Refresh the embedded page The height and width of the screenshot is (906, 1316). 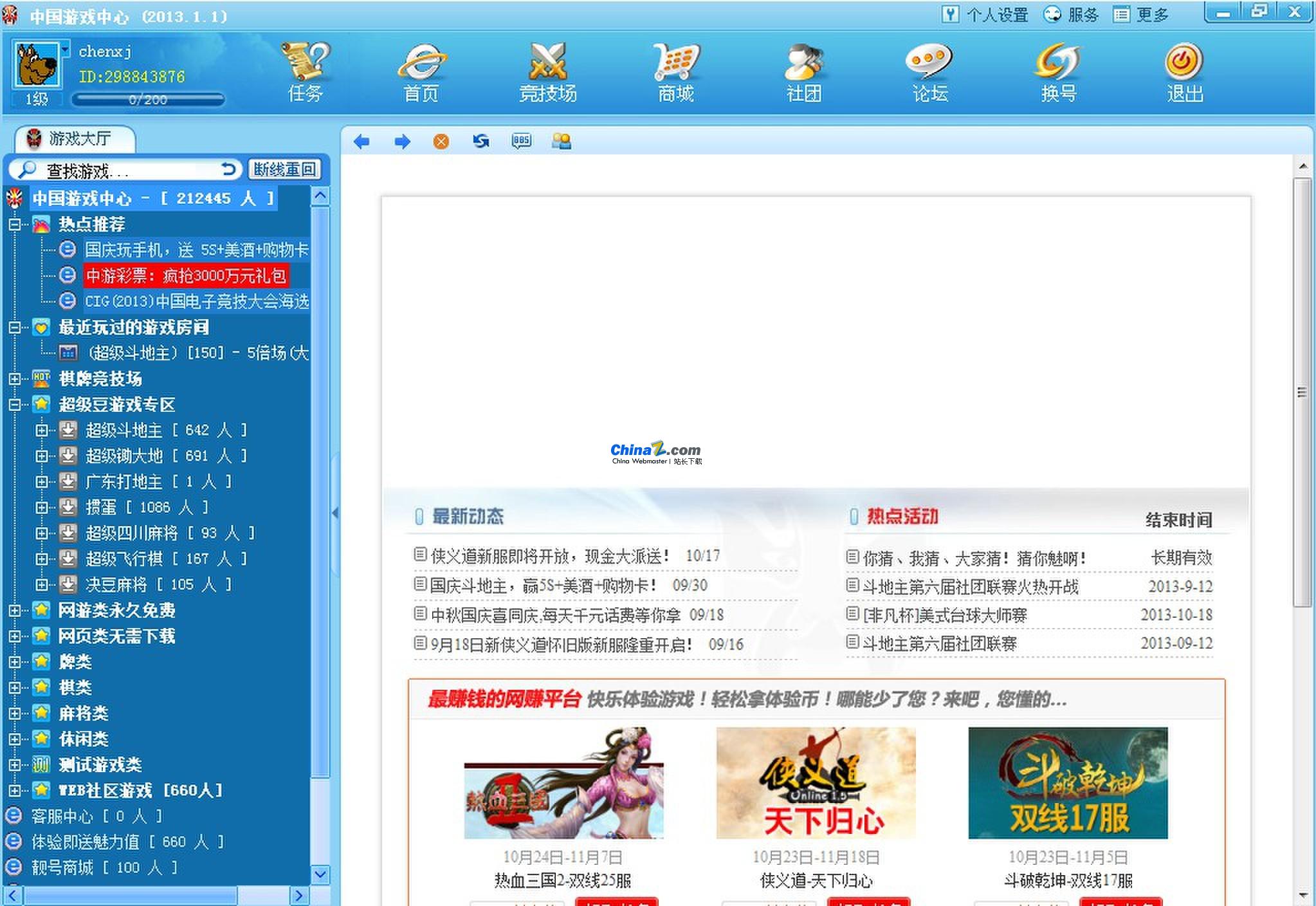[x=481, y=141]
